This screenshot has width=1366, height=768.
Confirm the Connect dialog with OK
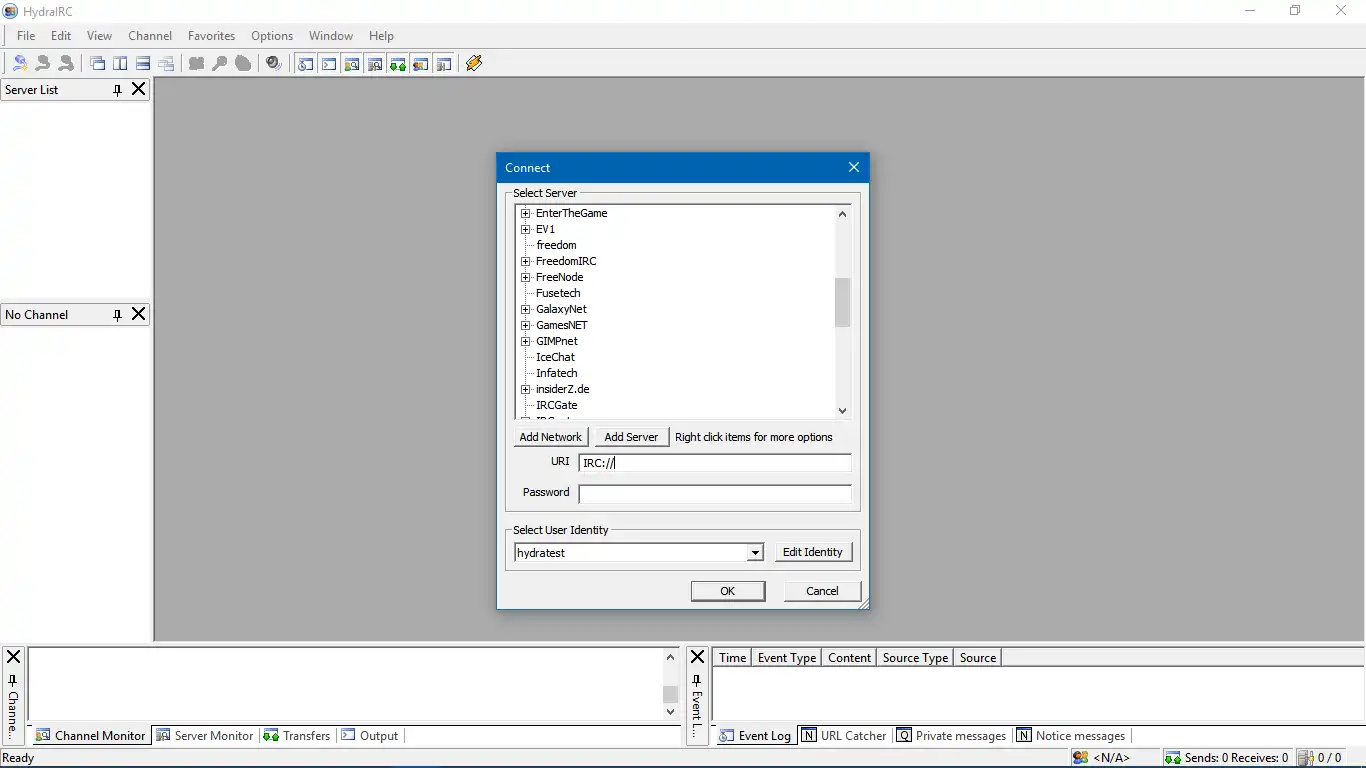(728, 591)
